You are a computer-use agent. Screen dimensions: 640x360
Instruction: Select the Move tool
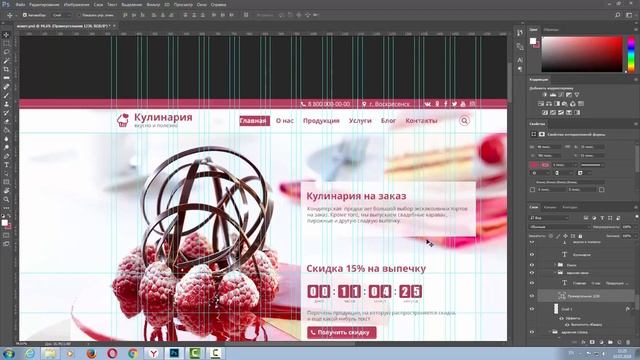click(x=6, y=35)
